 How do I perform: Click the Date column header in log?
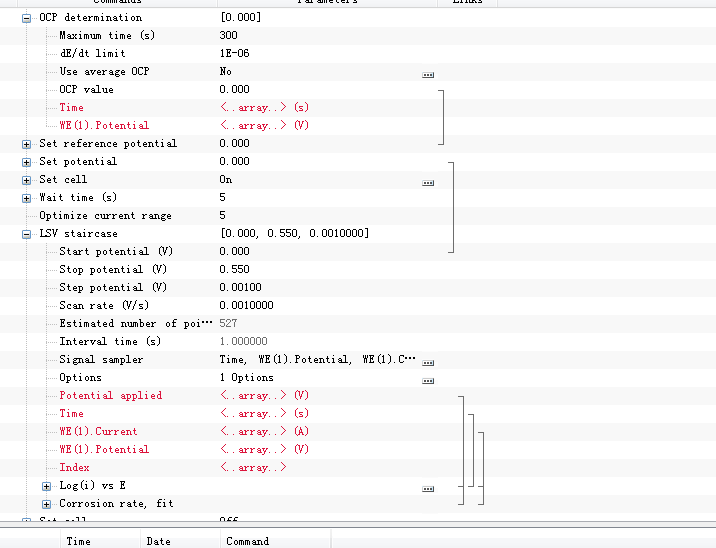(x=158, y=542)
